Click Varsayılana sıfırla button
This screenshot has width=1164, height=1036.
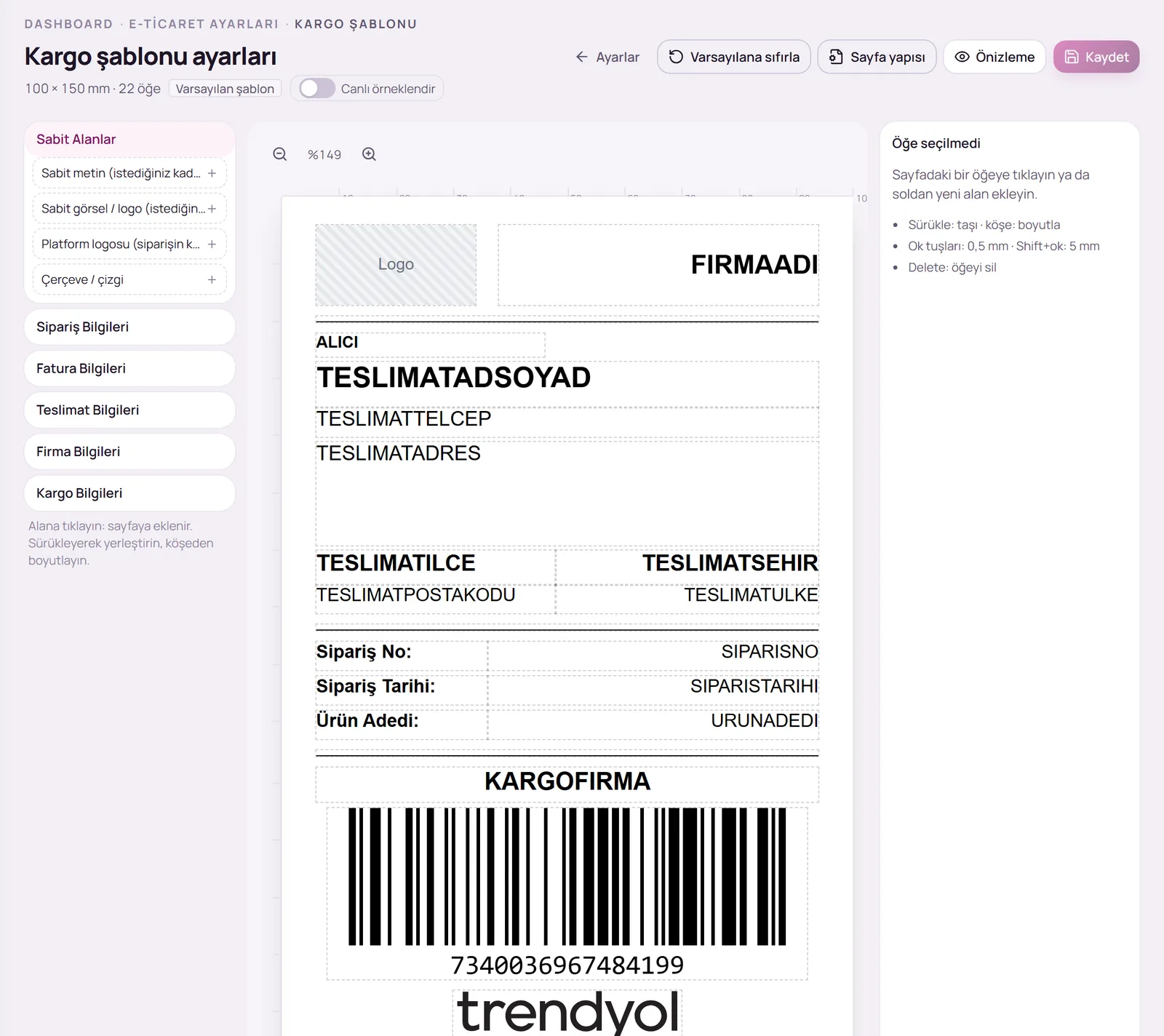[x=734, y=57]
